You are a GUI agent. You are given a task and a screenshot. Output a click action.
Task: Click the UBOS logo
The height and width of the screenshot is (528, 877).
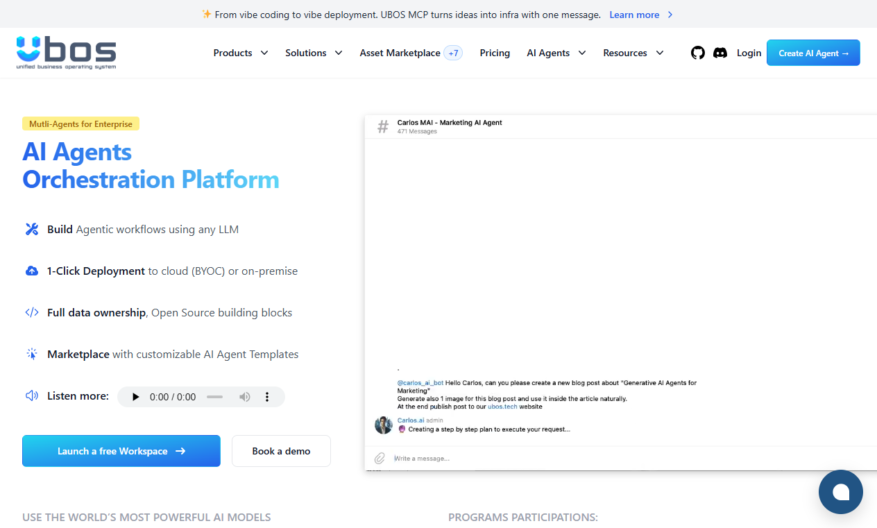[x=66, y=53]
